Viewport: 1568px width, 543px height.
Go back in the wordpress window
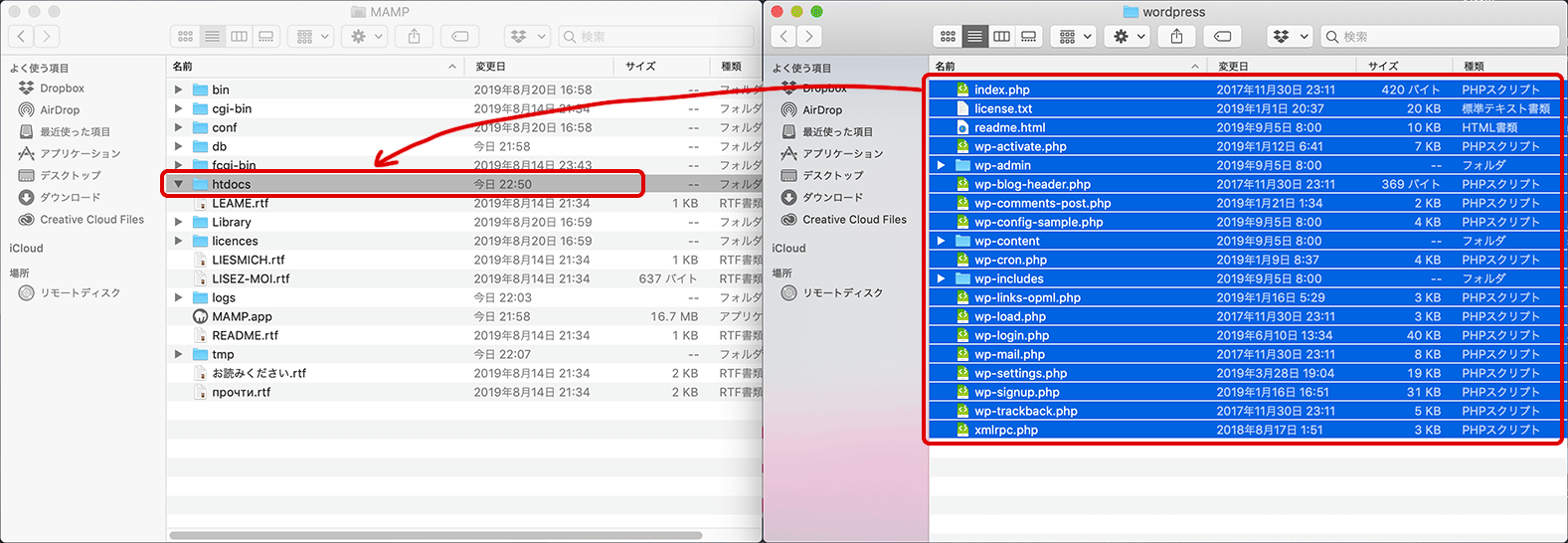pyautogui.click(x=784, y=37)
